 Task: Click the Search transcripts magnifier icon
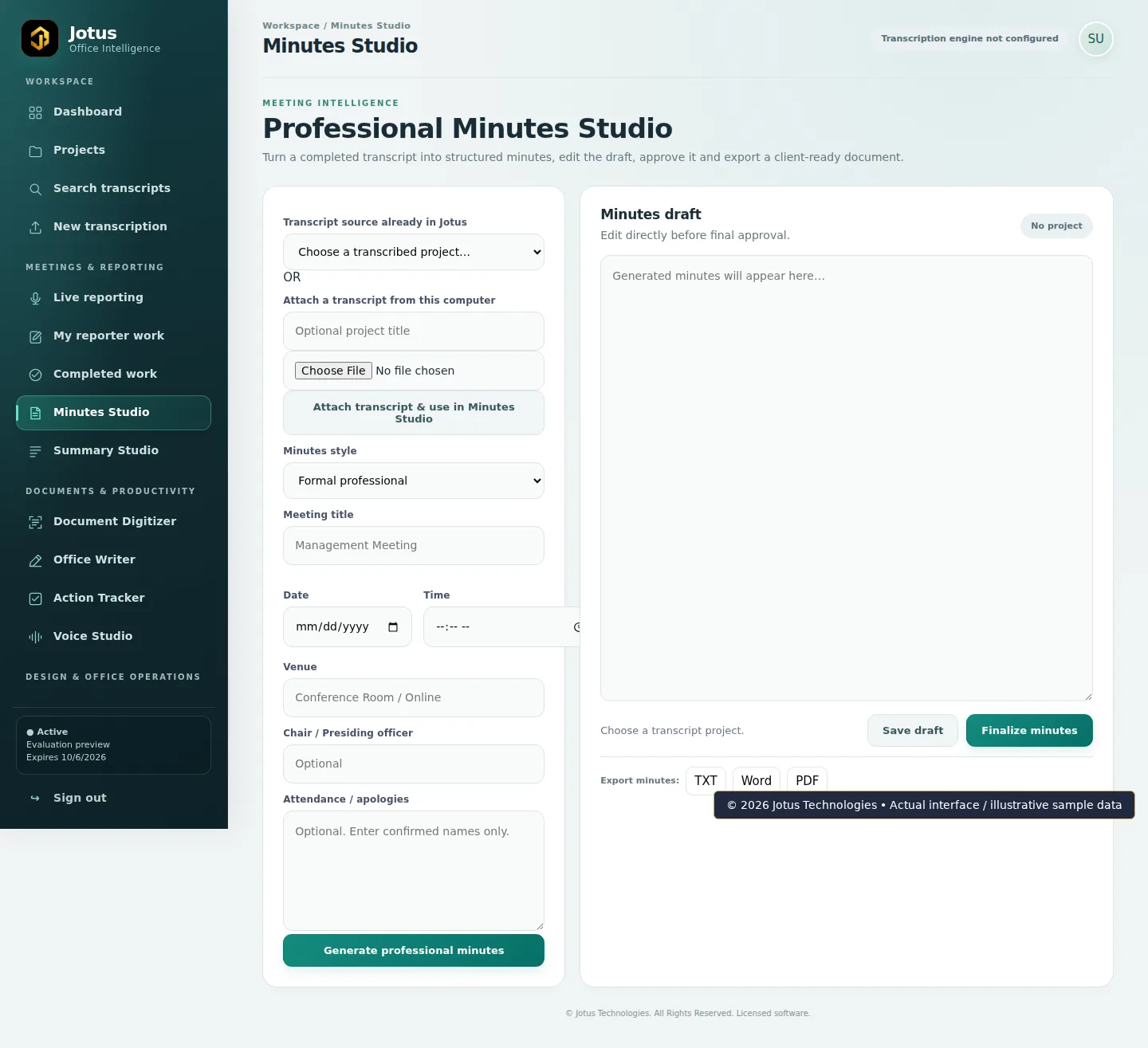[x=35, y=189]
